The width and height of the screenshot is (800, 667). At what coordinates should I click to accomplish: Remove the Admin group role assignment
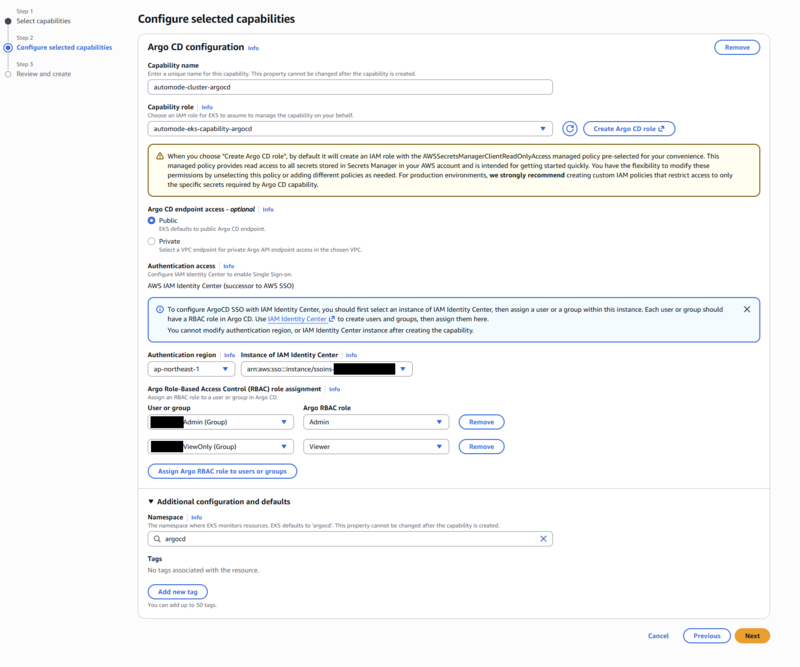(x=482, y=422)
